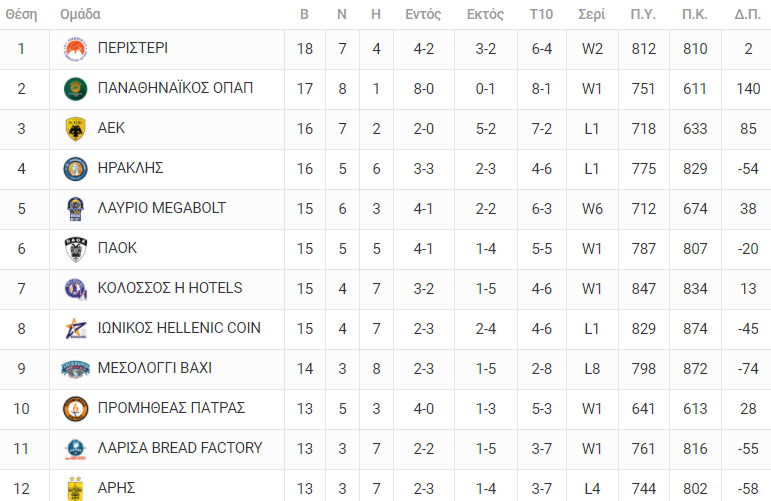
Task: Click the ΠΕΡΙΣΤΕΡΙ team logo
Action: tap(75, 49)
